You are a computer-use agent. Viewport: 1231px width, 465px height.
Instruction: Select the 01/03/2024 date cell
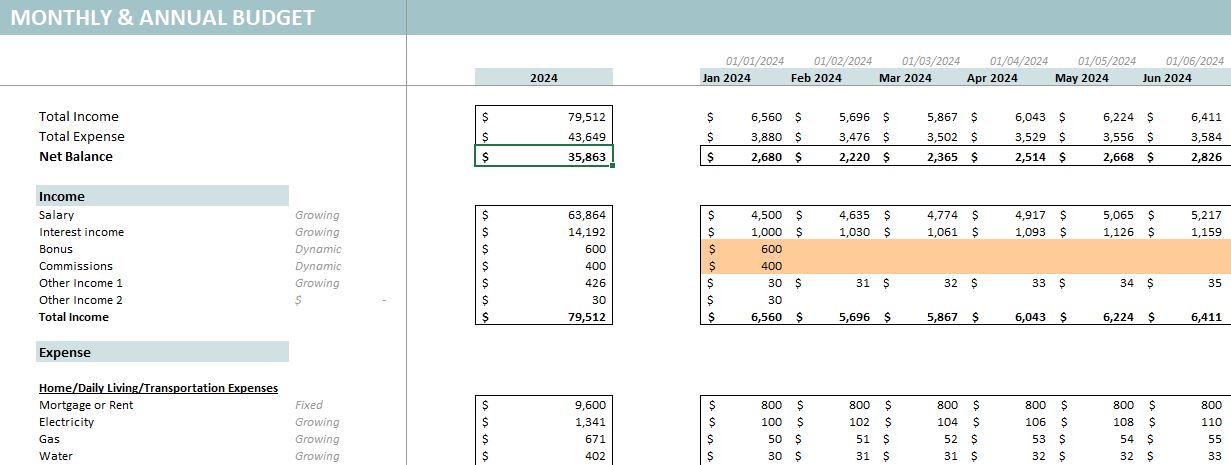tap(931, 61)
